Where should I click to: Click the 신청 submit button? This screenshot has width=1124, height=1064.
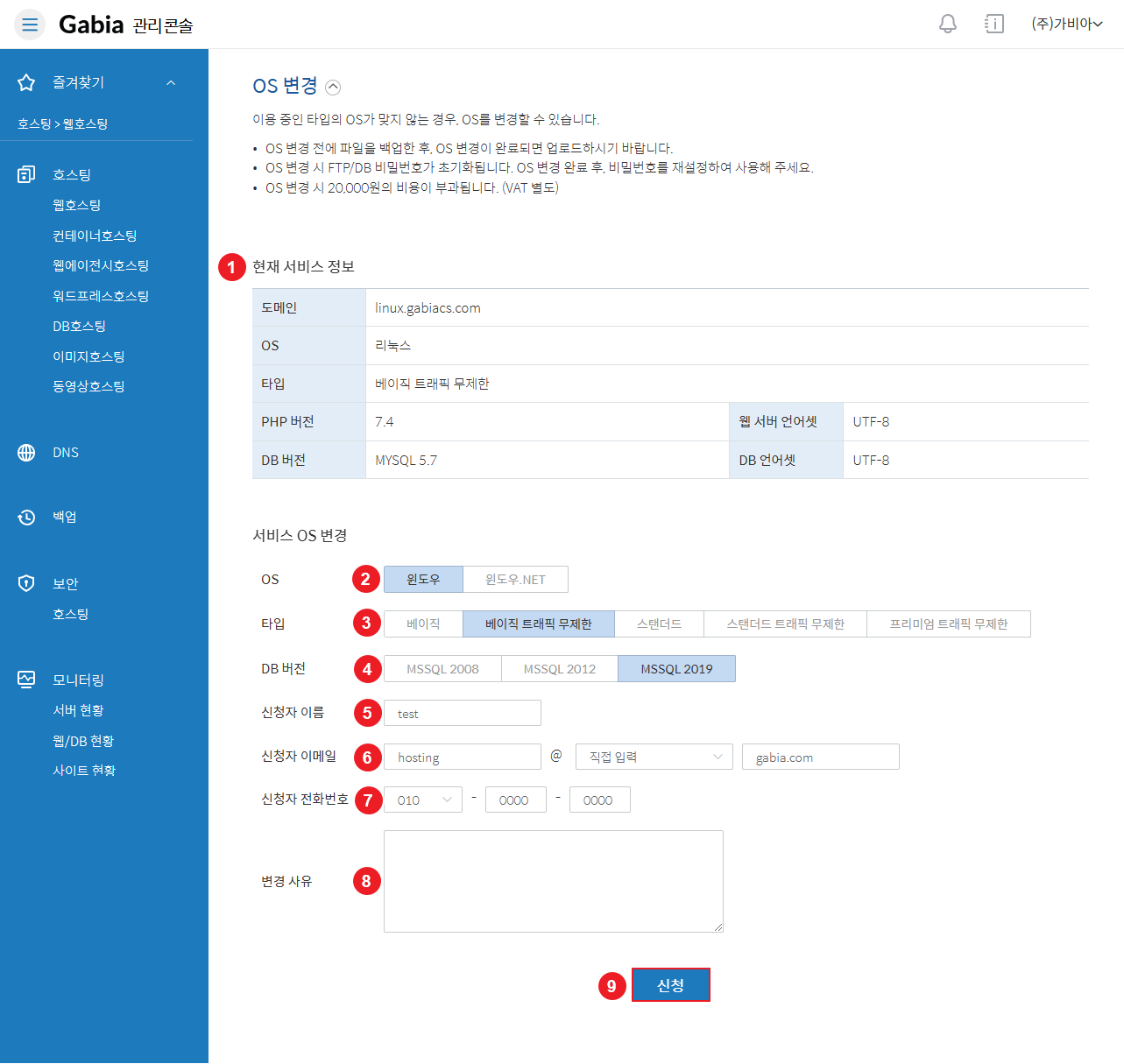(671, 984)
